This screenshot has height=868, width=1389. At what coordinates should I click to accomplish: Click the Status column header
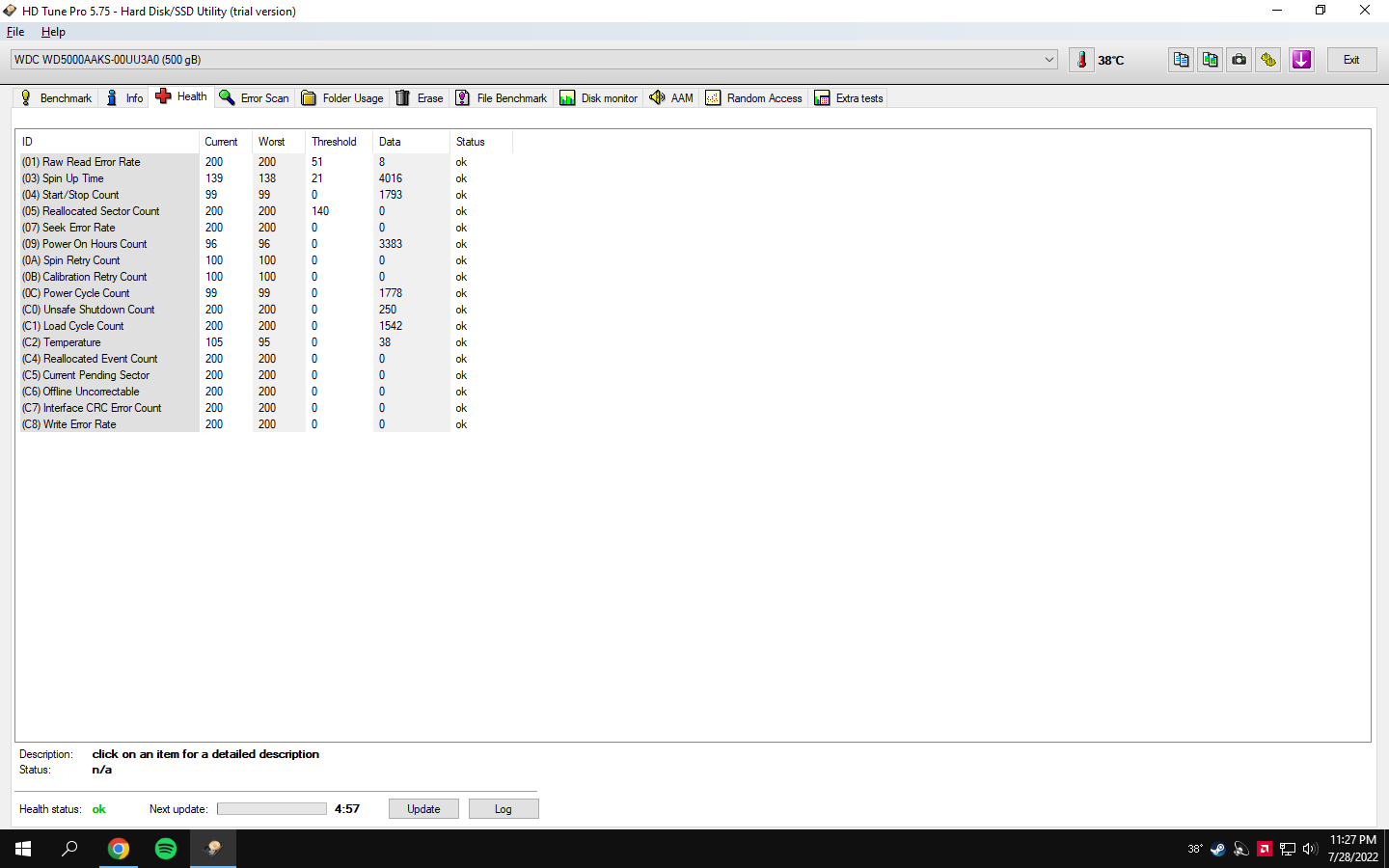point(481,142)
